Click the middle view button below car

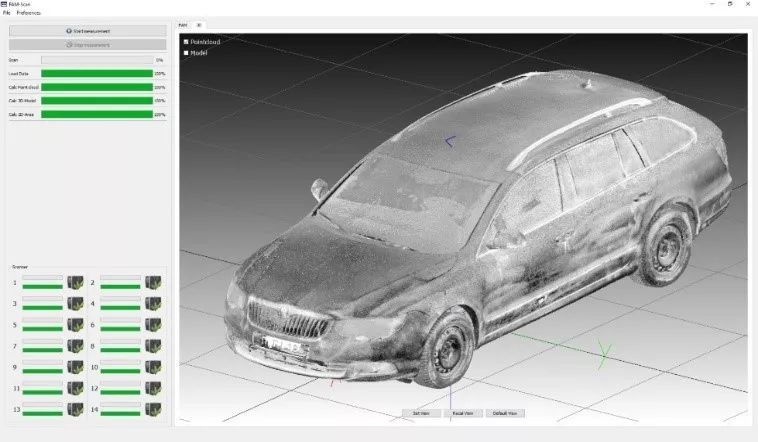click(x=463, y=413)
